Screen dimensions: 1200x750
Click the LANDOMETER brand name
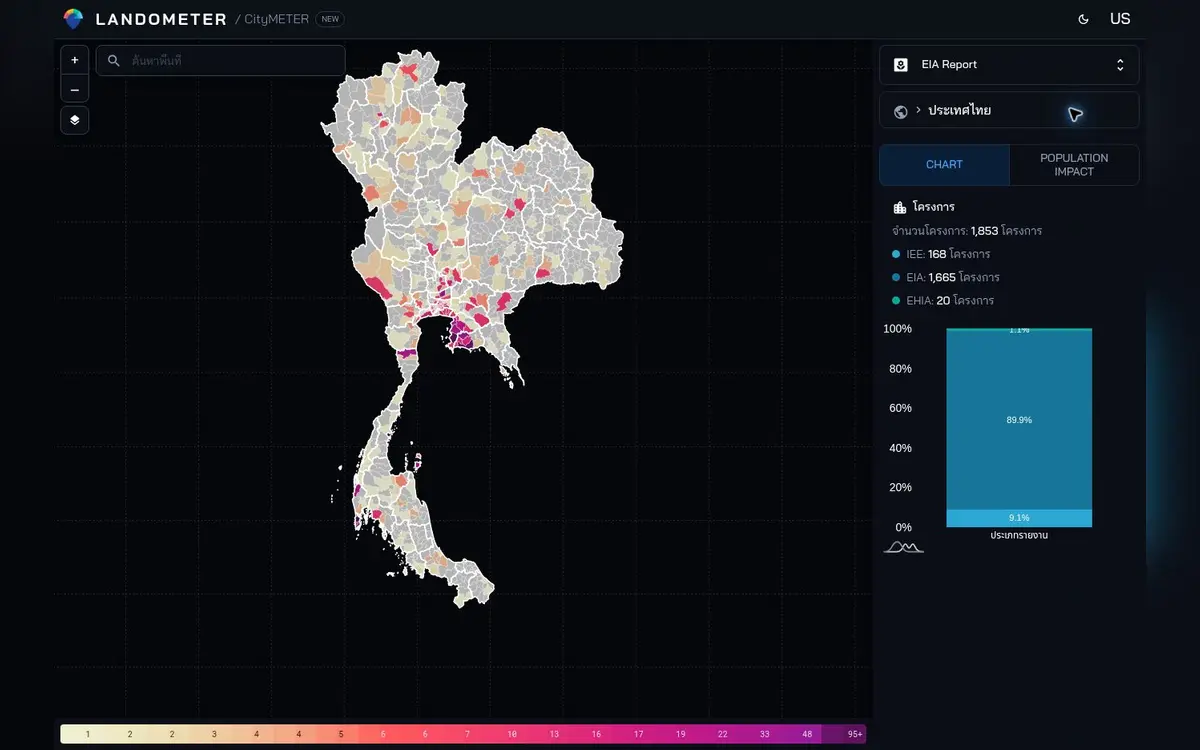coord(161,19)
